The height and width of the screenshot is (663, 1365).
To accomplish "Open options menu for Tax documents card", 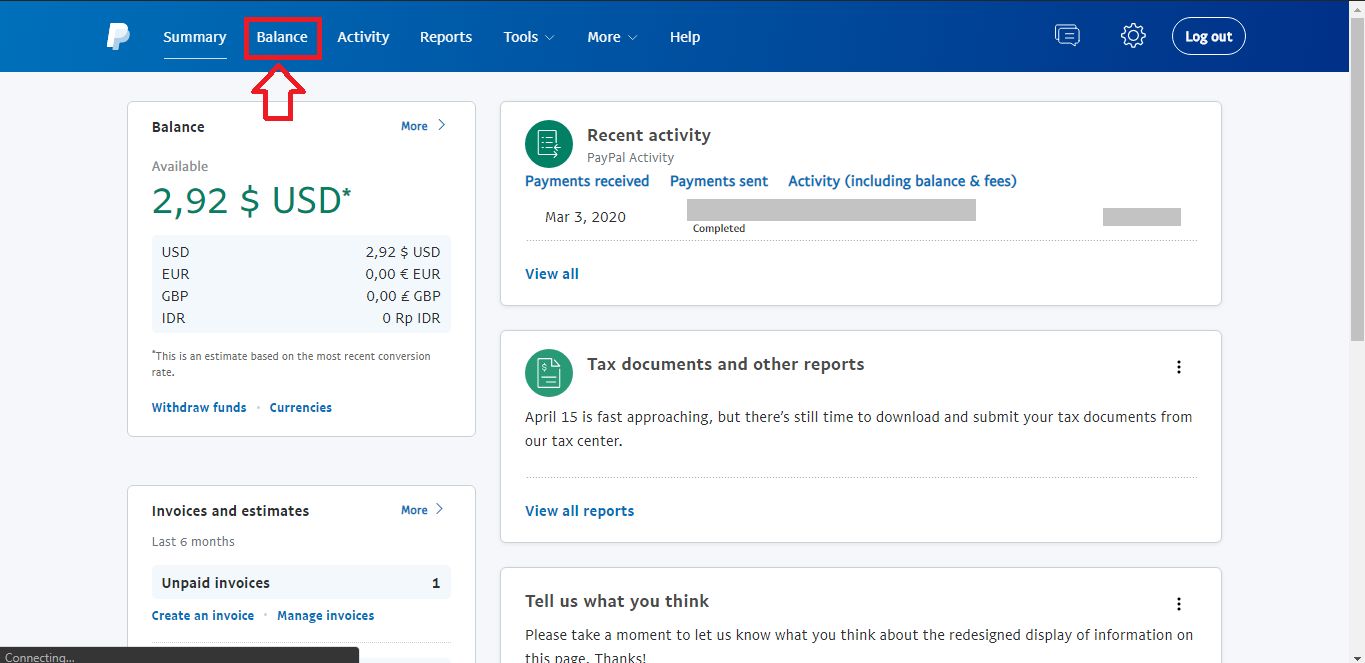I will 1179,367.
